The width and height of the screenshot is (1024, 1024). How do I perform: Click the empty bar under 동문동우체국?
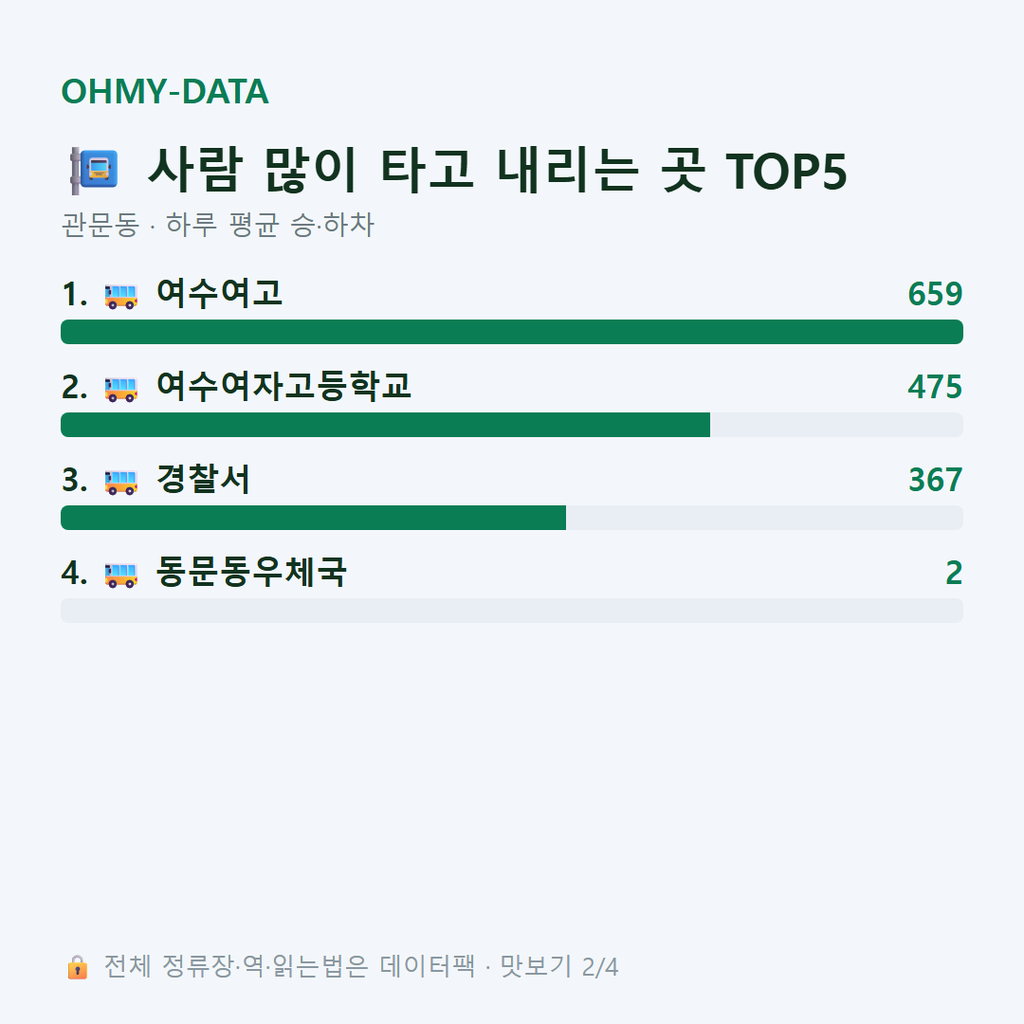tap(512, 611)
